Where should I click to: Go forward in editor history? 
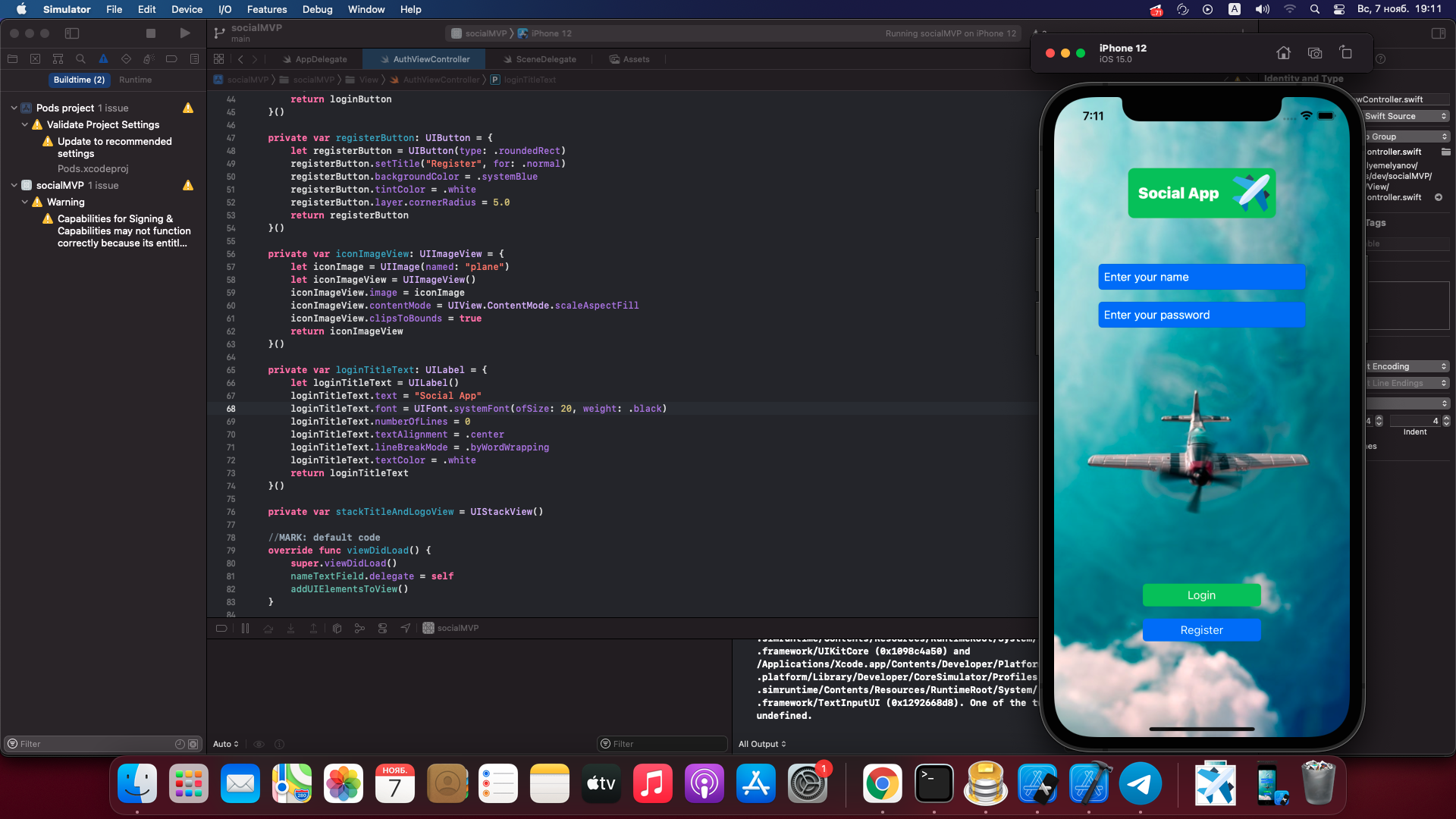255,59
